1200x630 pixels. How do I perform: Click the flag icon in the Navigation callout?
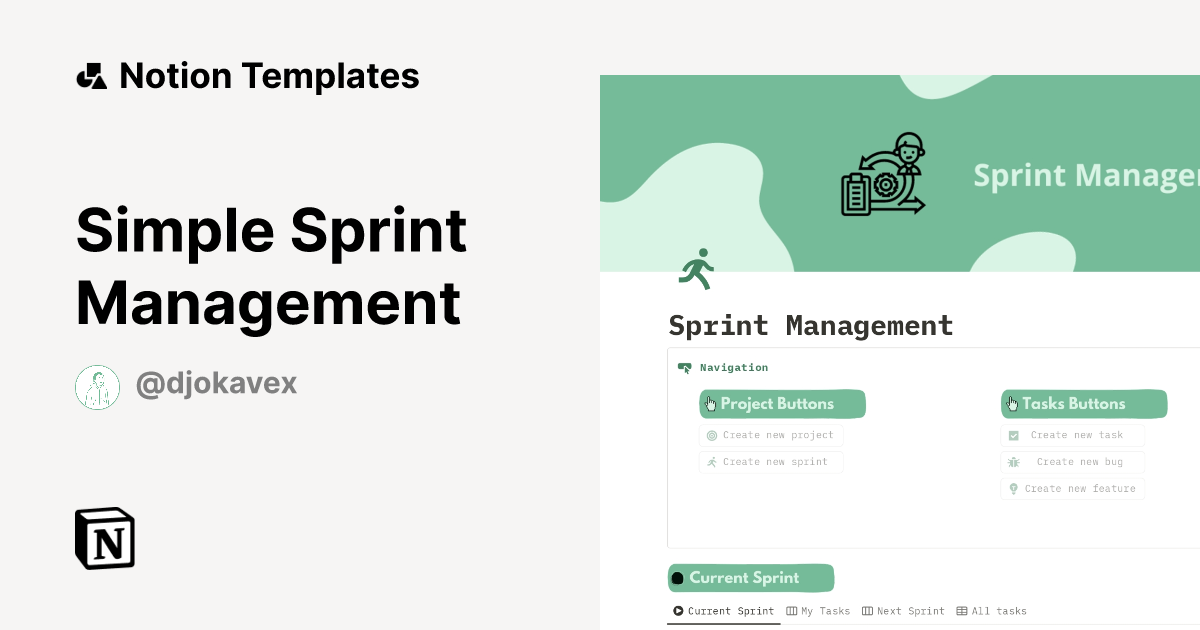pos(685,367)
